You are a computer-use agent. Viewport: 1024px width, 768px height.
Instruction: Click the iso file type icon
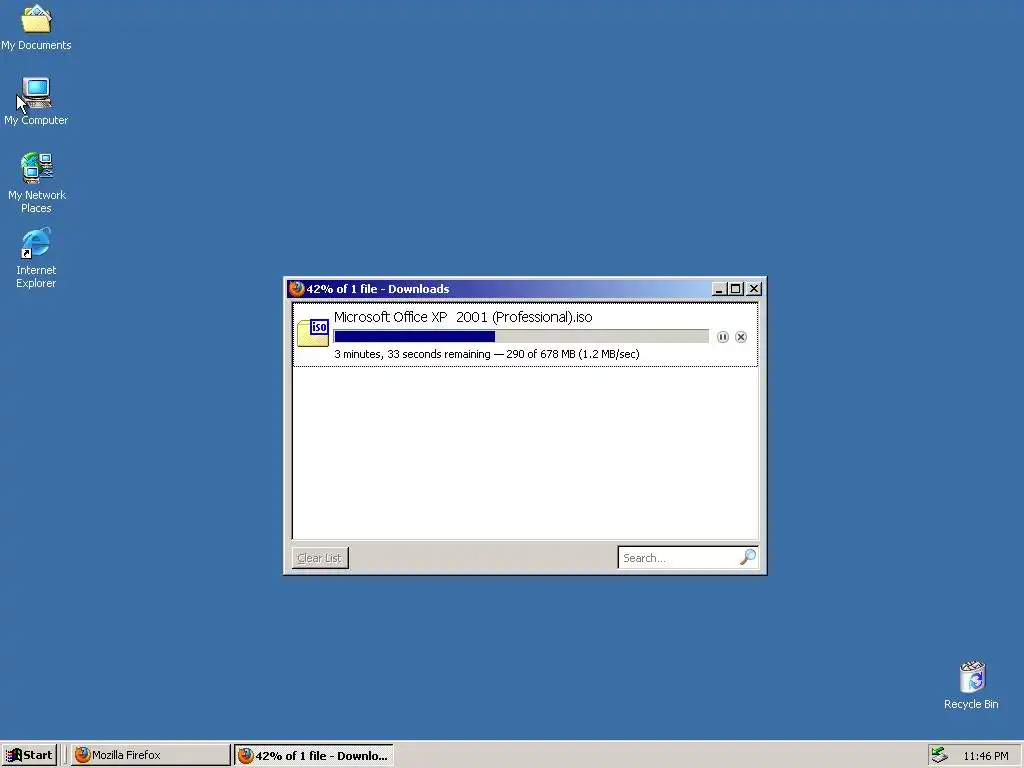pos(313,332)
